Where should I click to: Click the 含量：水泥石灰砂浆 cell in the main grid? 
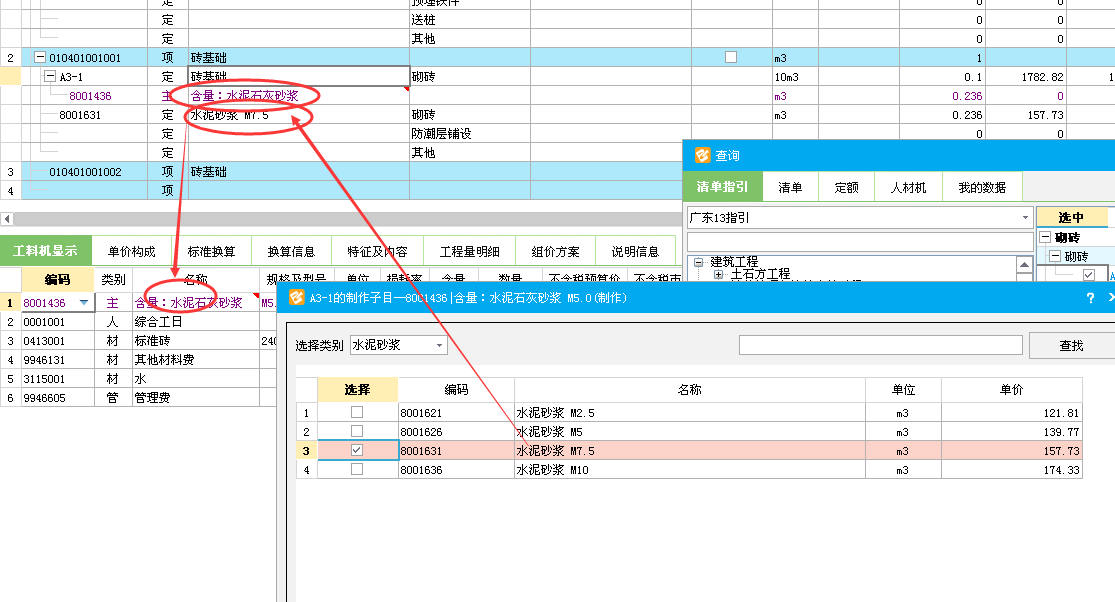(299, 96)
